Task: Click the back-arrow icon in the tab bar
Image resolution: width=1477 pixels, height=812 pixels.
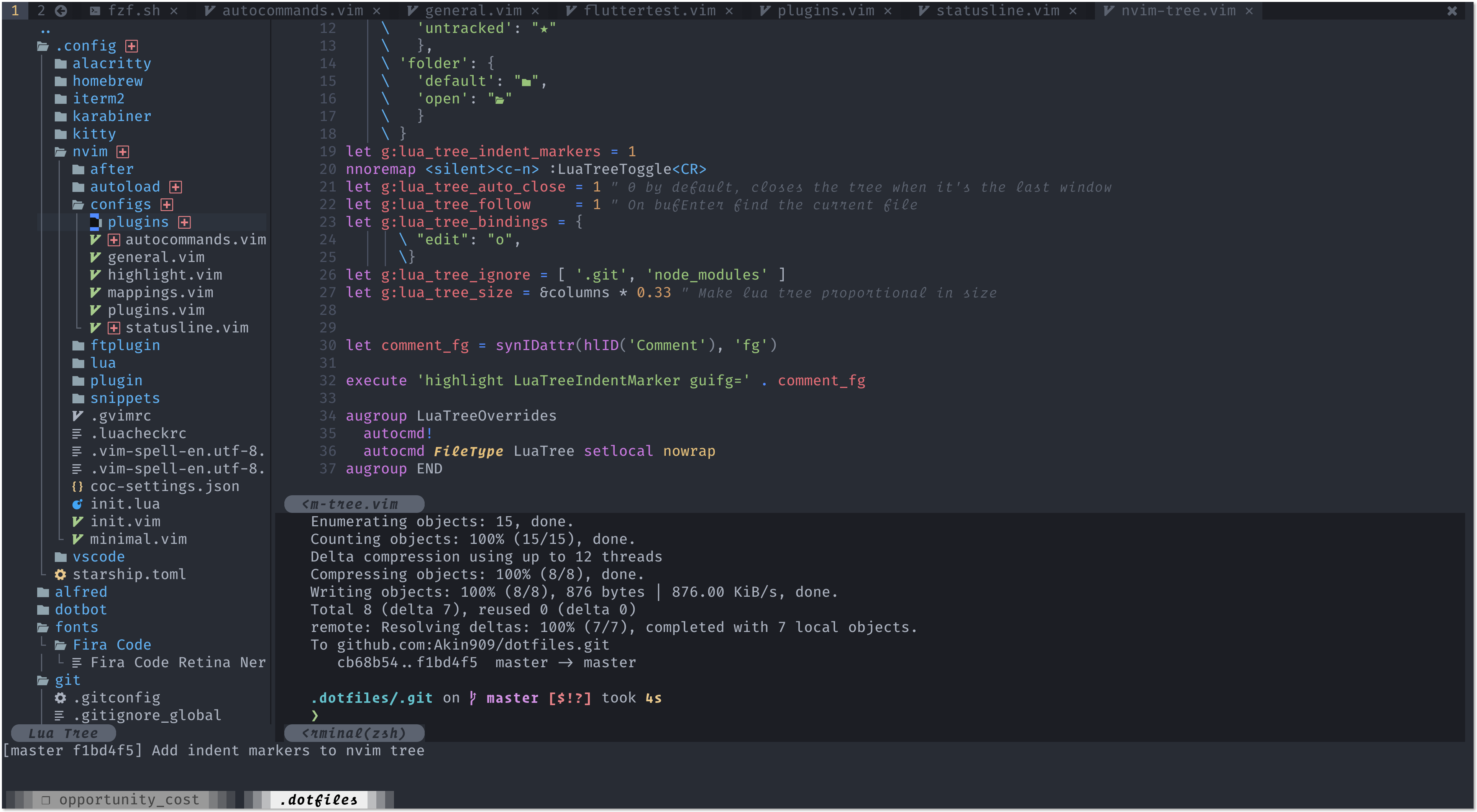Action: coord(61,10)
